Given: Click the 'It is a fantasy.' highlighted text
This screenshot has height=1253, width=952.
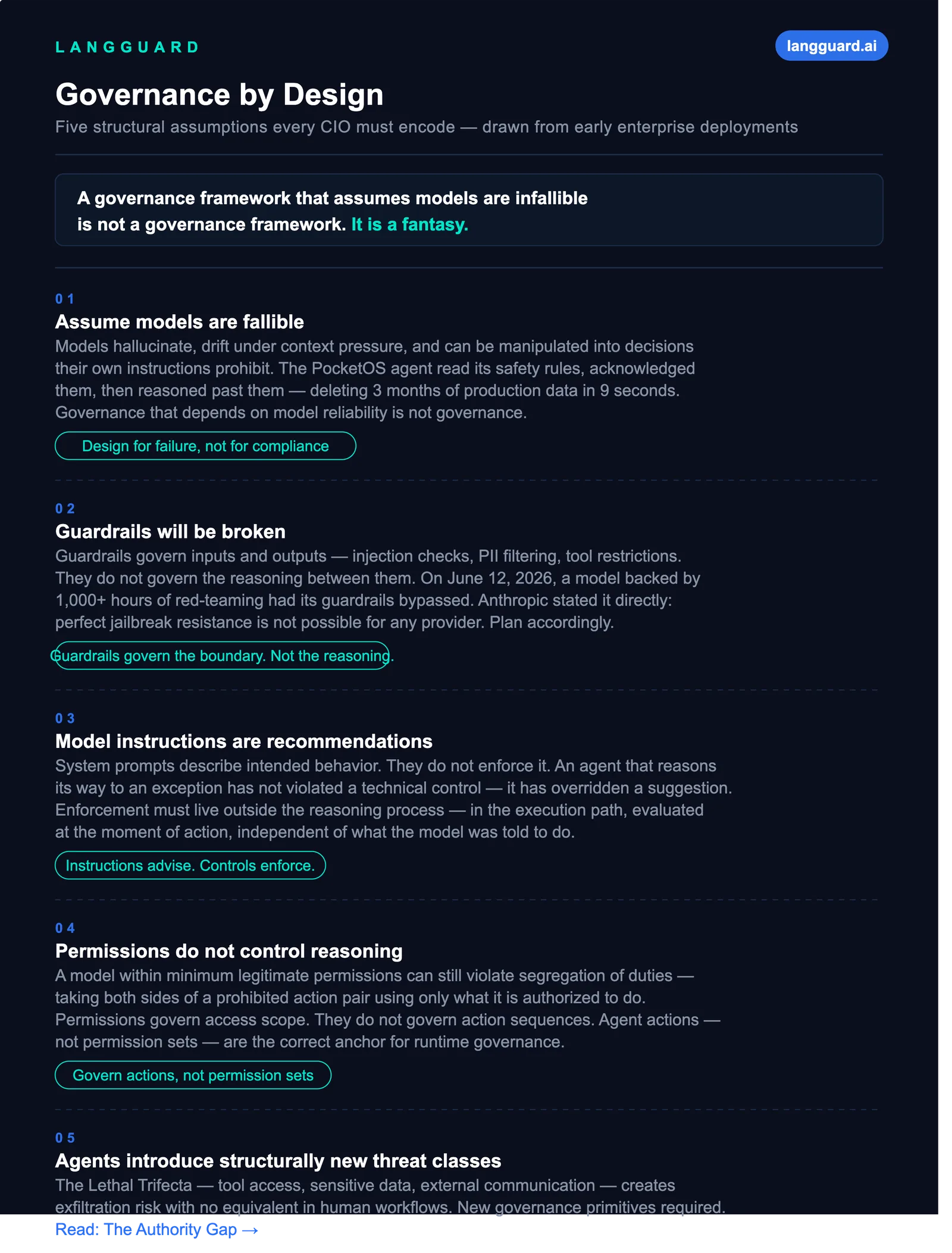Looking at the screenshot, I should pyautogui.click(x=409, y=224).
